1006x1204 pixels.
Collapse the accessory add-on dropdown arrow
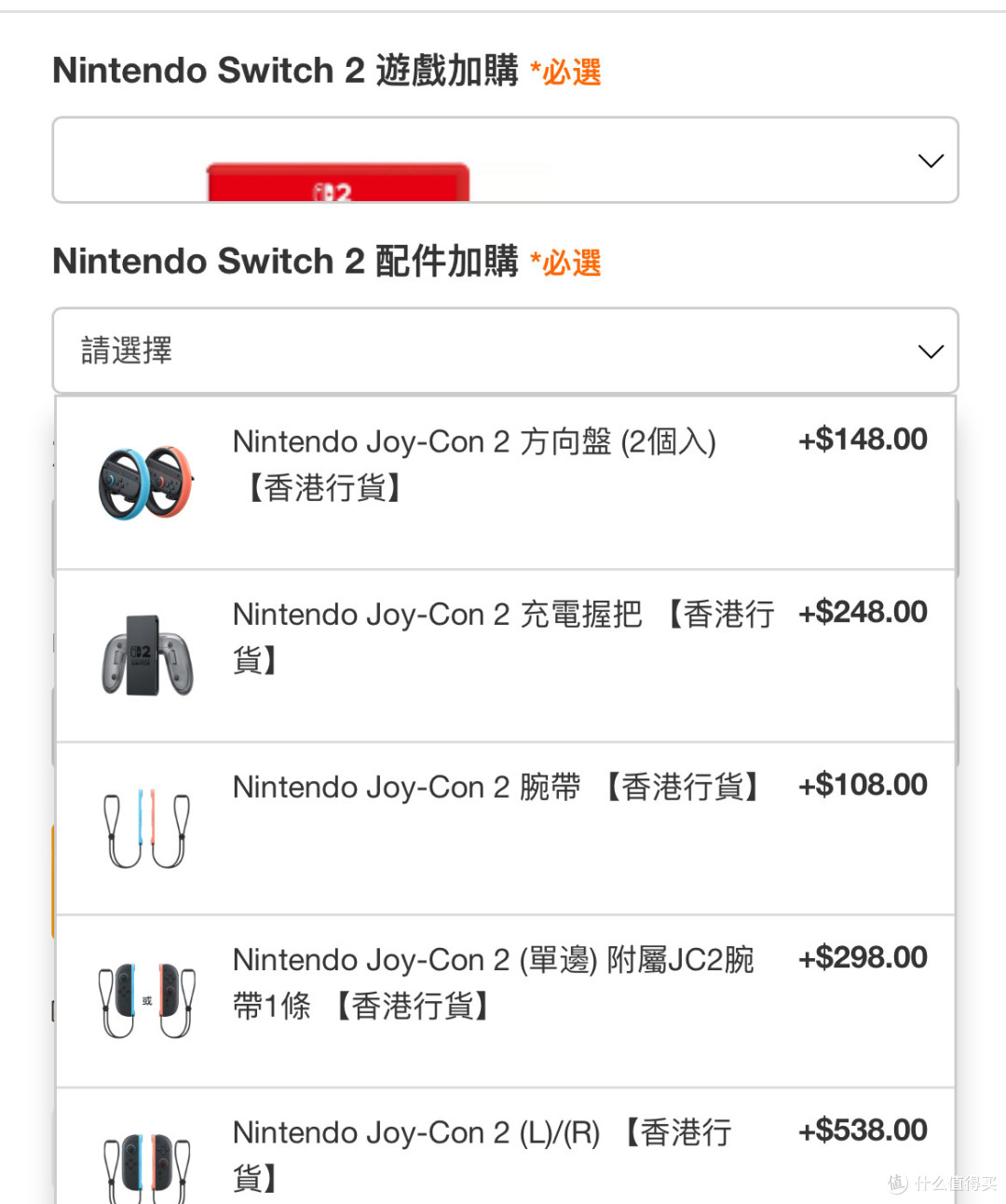pyautogui.click(x=931, y=352)
